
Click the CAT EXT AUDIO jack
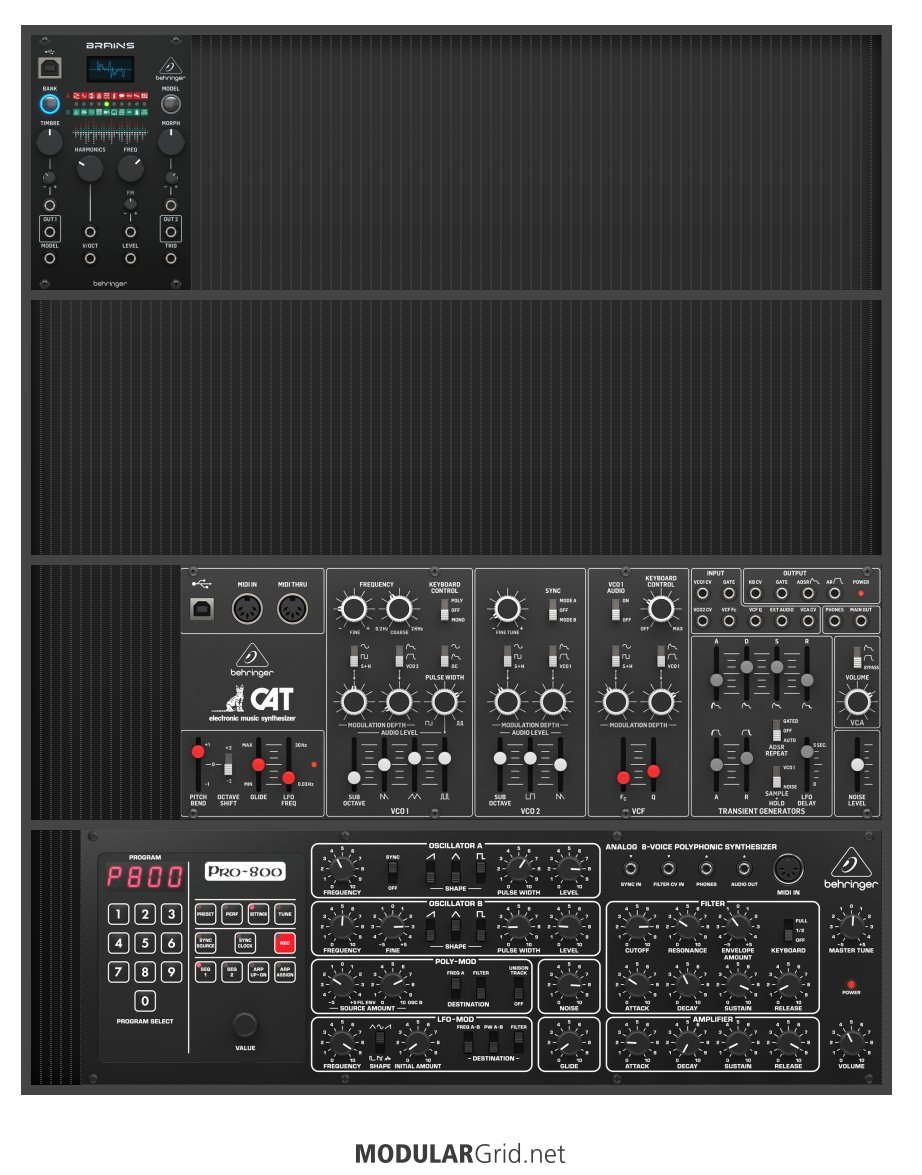coord(781,620)
